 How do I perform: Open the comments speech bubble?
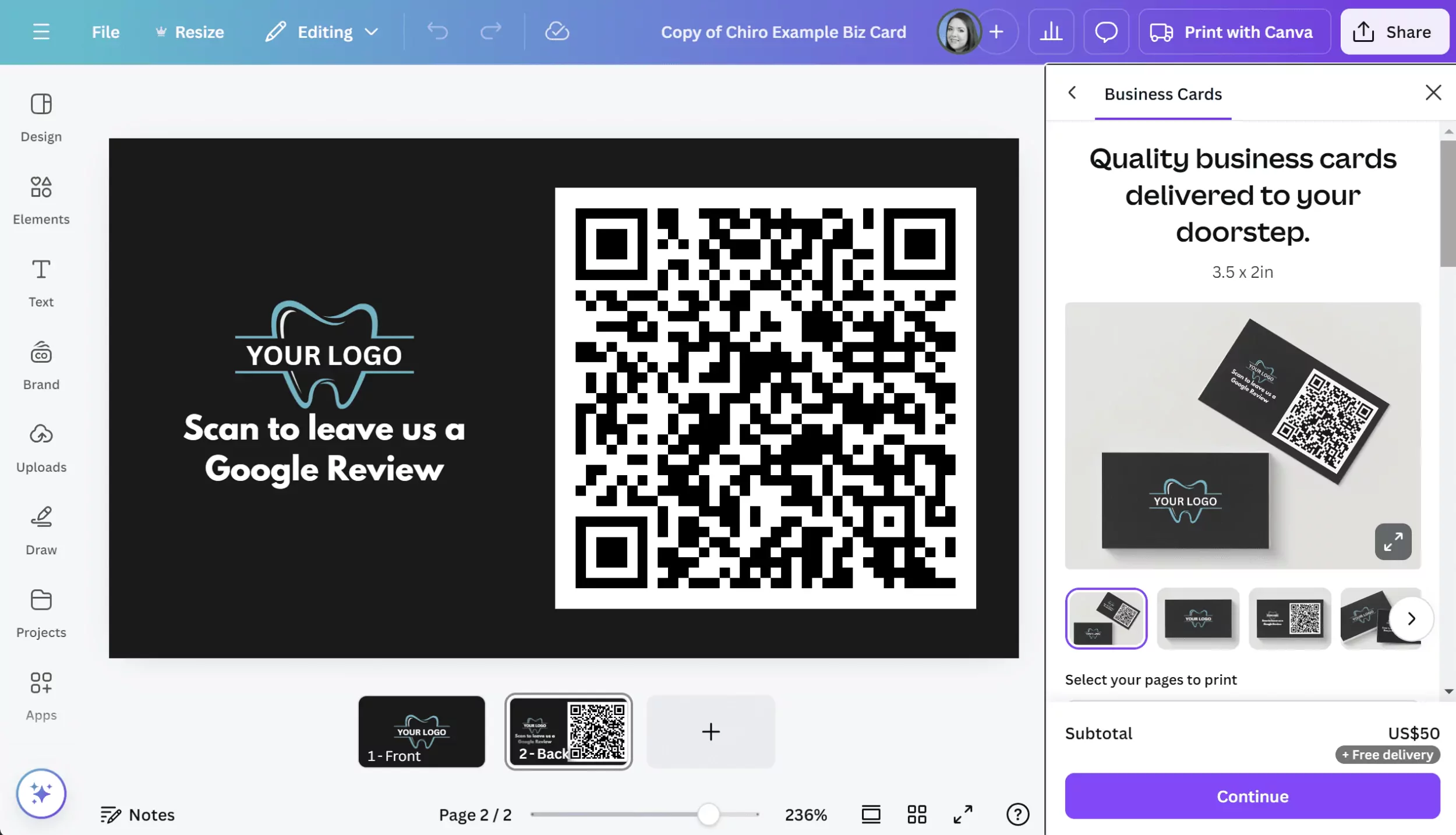pos(1106,31)
